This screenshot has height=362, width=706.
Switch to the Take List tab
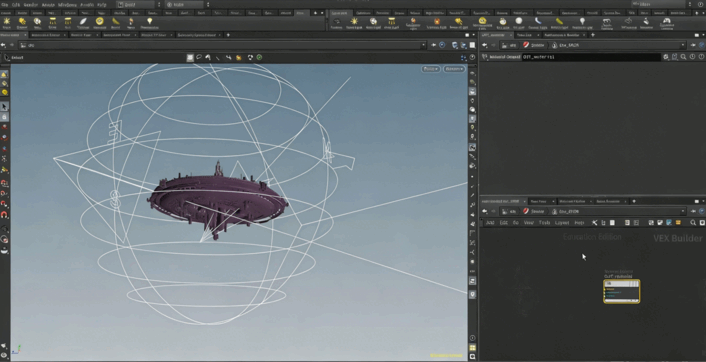tap(524, 35)
